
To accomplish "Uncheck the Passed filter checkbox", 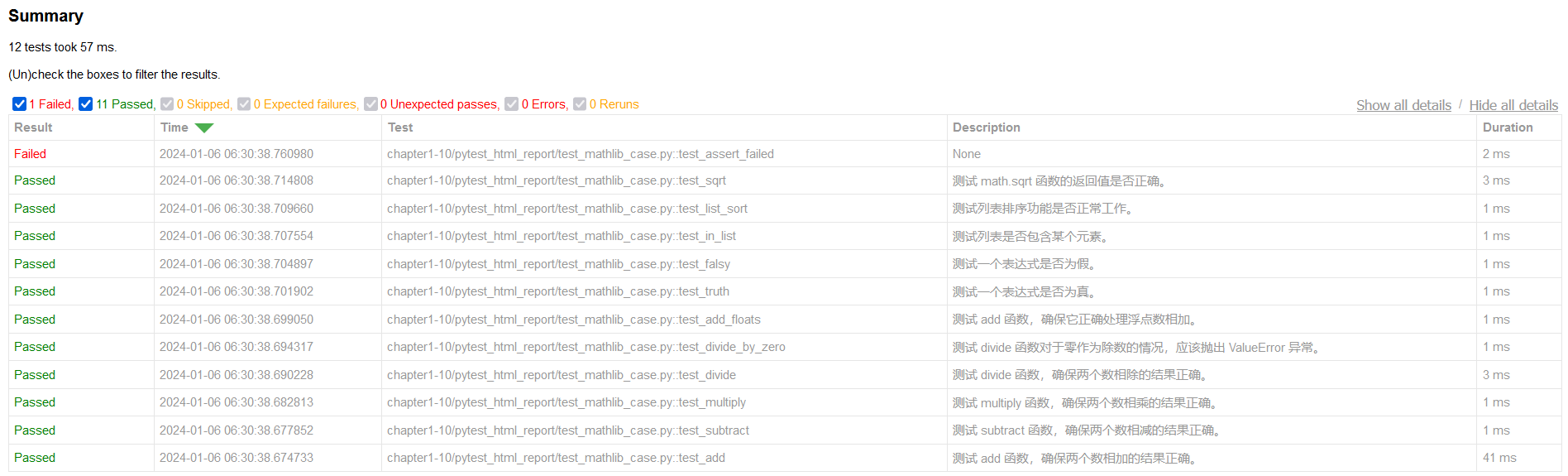I will tap(86, 104).
